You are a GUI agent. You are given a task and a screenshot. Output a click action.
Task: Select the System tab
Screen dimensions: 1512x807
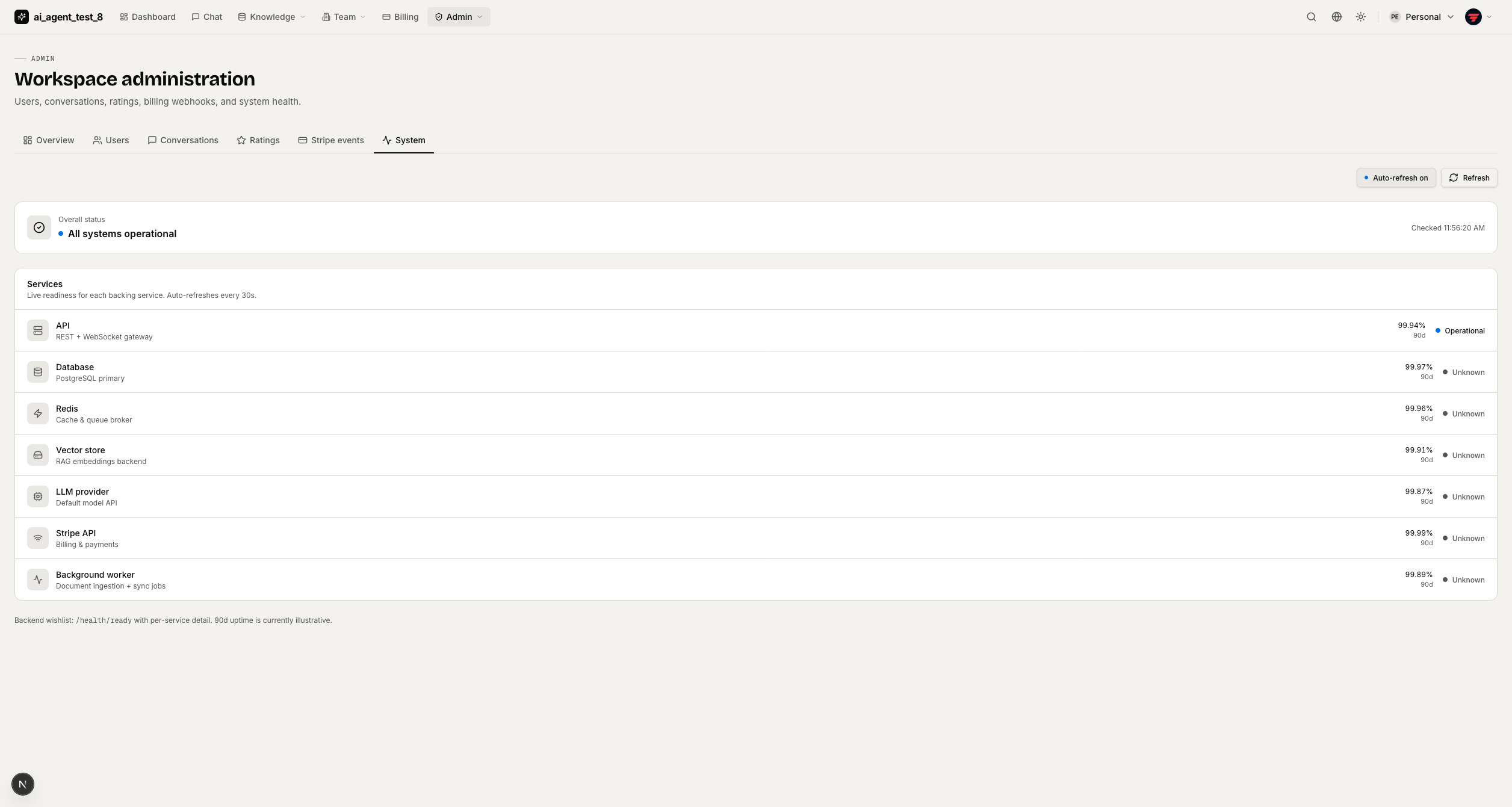404,140
